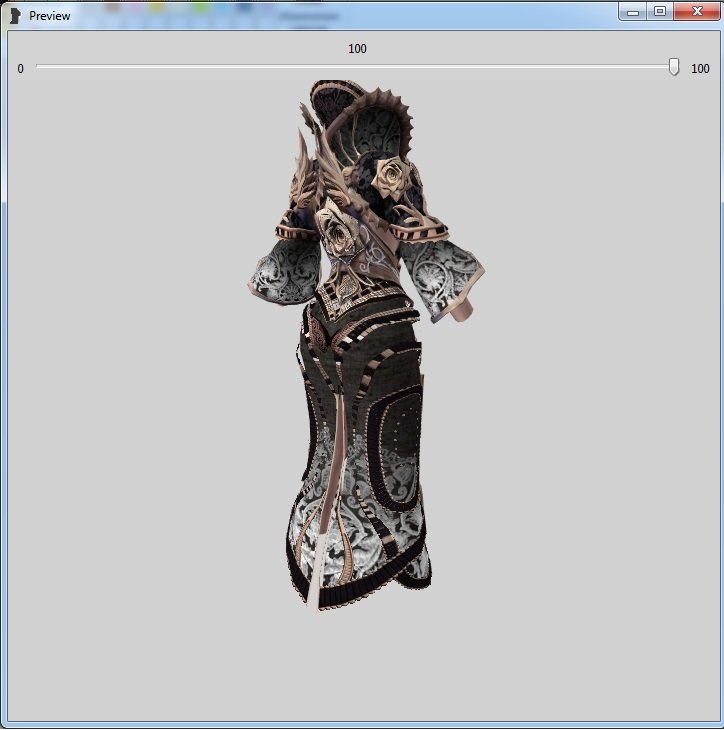Close the Preview window
This screenshot has height=730, width=724.
[x=695, y=12]
